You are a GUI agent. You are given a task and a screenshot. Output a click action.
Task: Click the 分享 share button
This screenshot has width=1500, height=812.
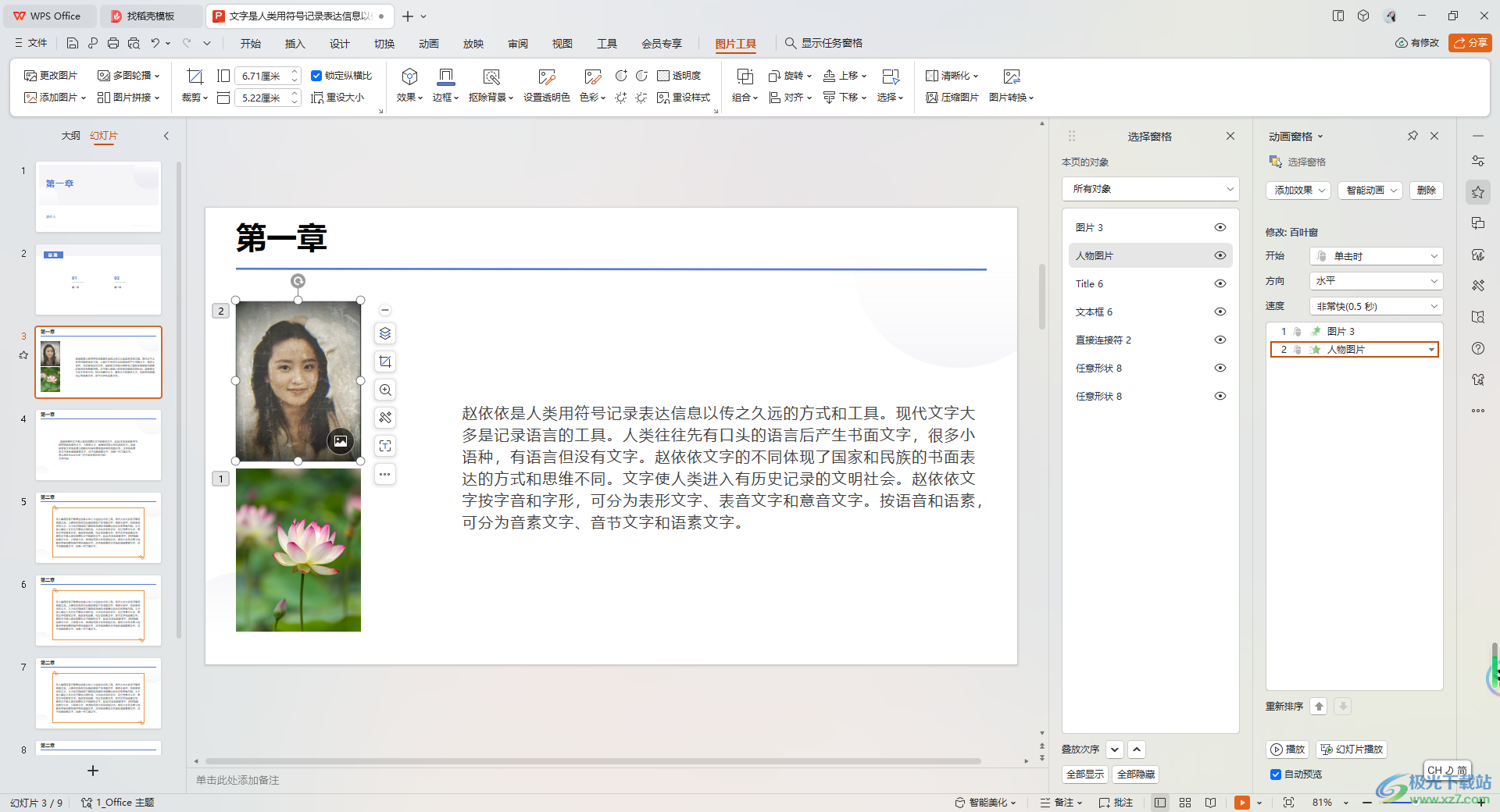1470,43
